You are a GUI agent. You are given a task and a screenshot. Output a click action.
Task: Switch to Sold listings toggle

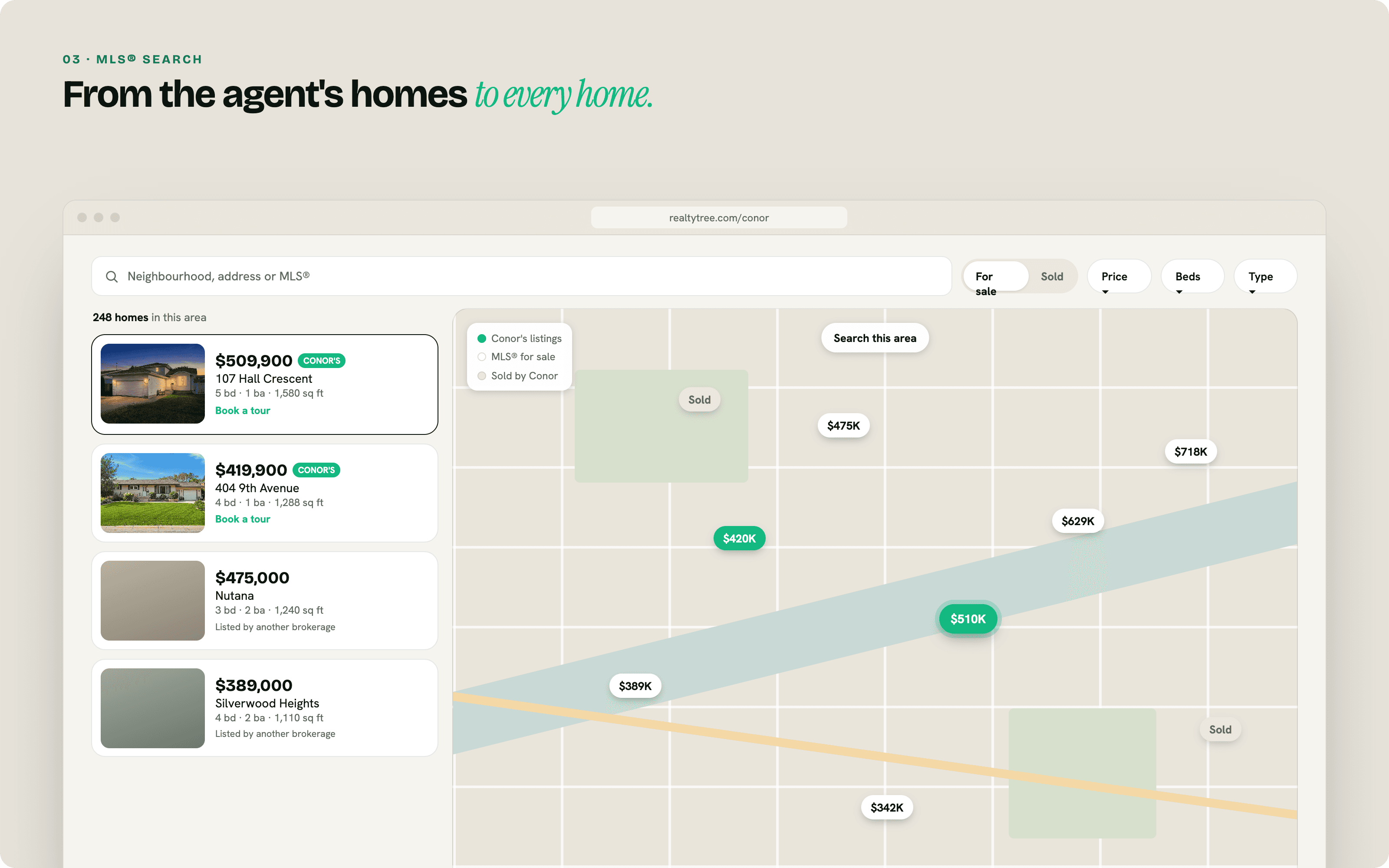coord(1051,277)
